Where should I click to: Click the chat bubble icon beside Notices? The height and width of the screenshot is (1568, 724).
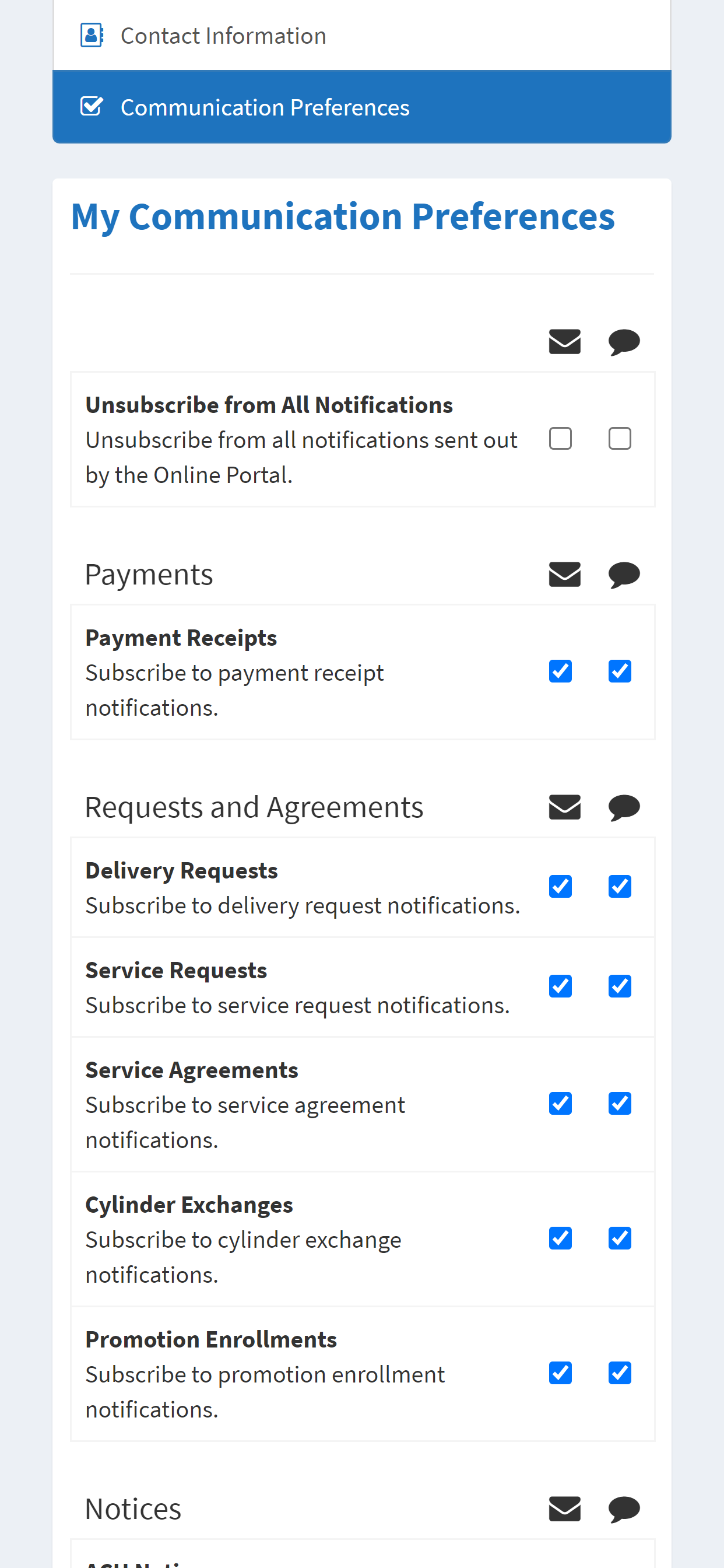pos(624,1510)
